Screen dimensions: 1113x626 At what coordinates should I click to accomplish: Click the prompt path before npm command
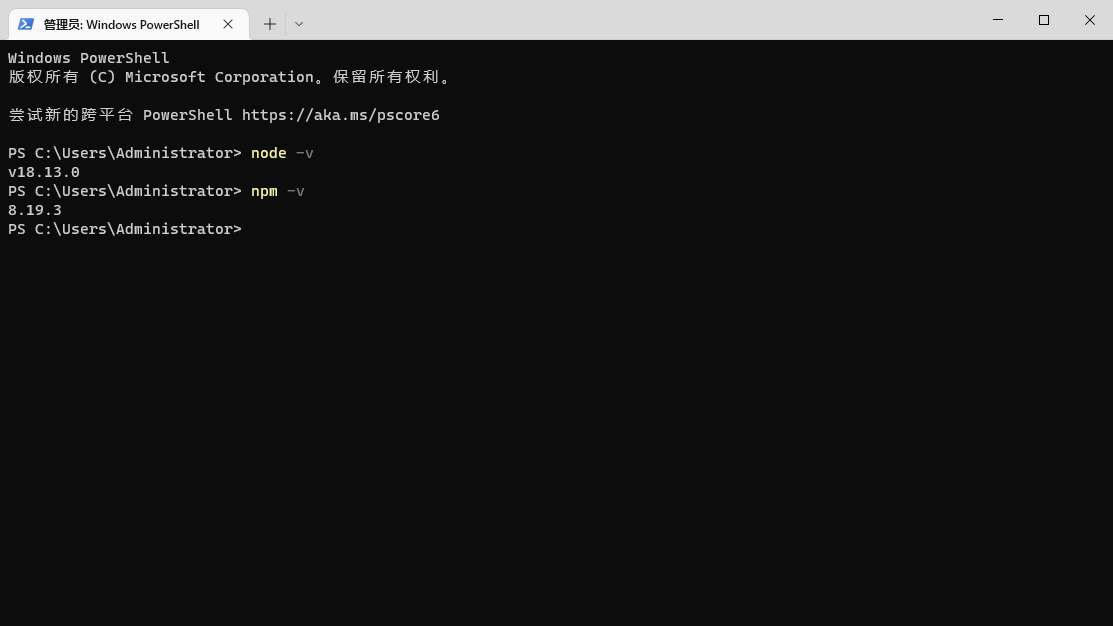click(125, 191)
